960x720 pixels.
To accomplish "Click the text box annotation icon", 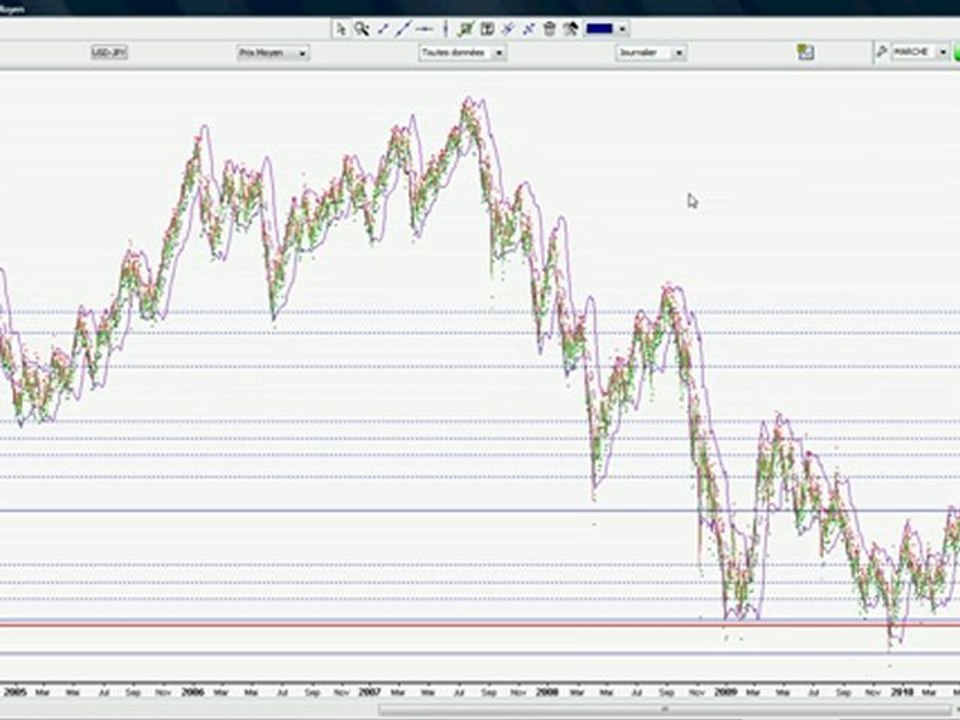I will pyautogui.click(x=487, y=29).
